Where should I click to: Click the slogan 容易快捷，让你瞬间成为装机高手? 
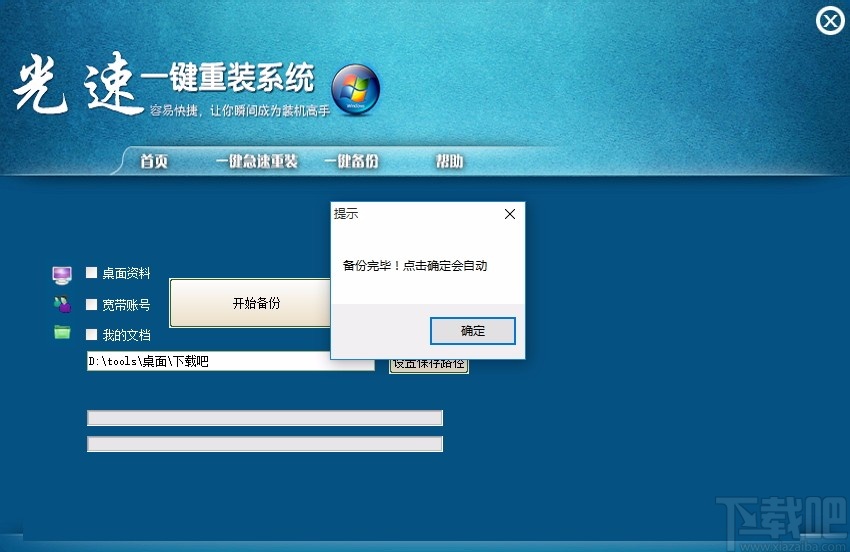pos(240,111)
